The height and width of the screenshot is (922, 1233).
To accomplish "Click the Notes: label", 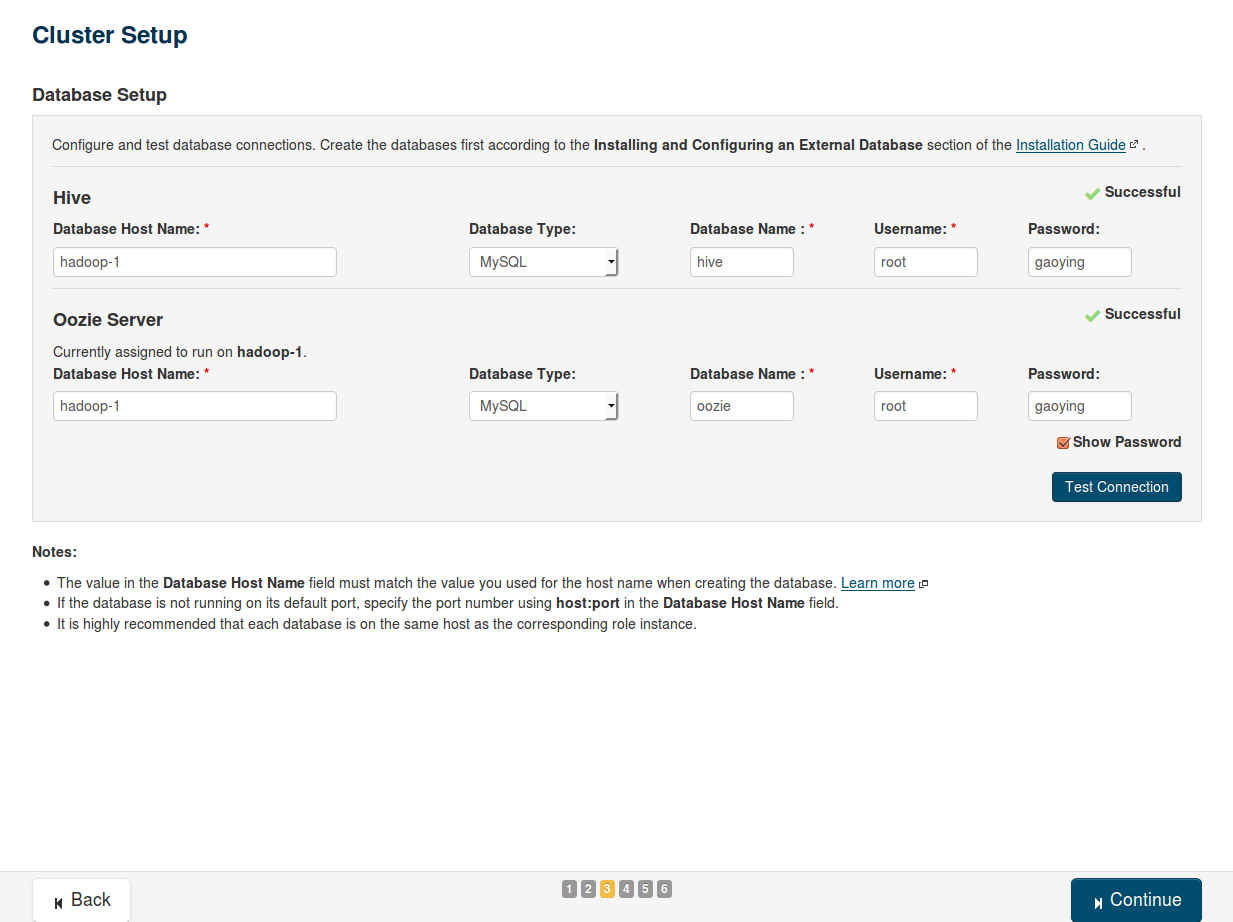I will (55, 552).
